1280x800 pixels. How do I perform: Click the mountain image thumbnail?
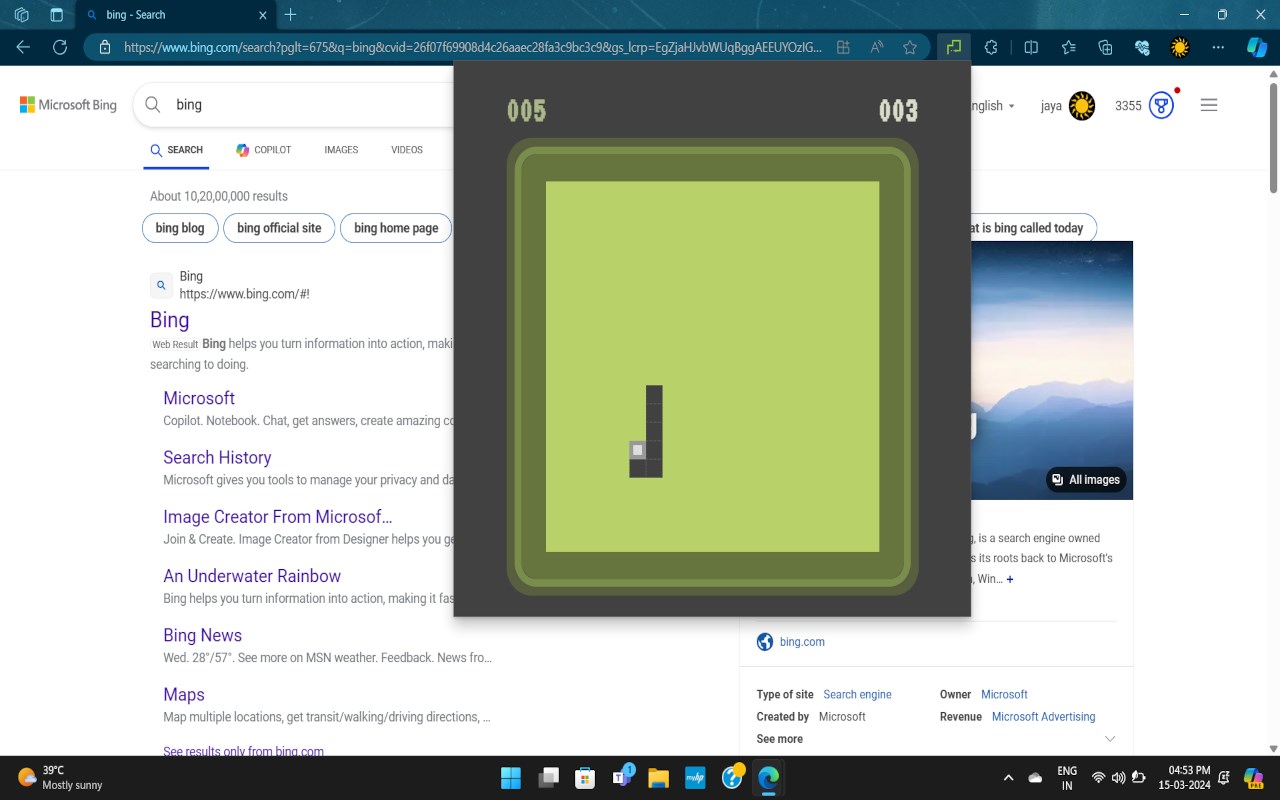[x=1052, y=370]
